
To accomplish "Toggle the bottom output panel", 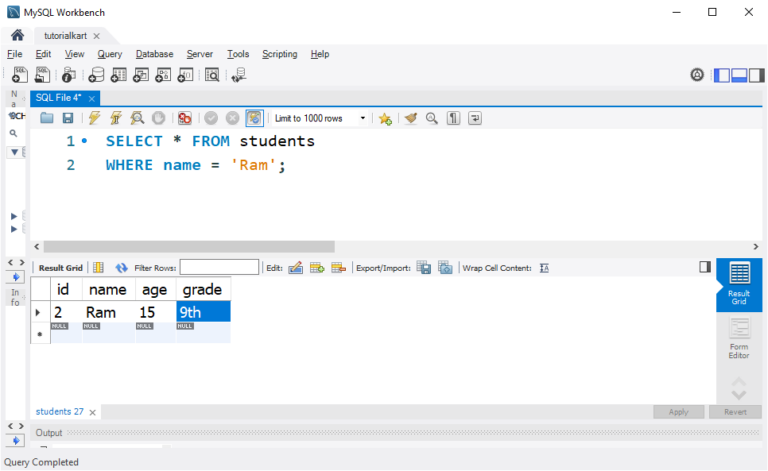I will [739, 75].
